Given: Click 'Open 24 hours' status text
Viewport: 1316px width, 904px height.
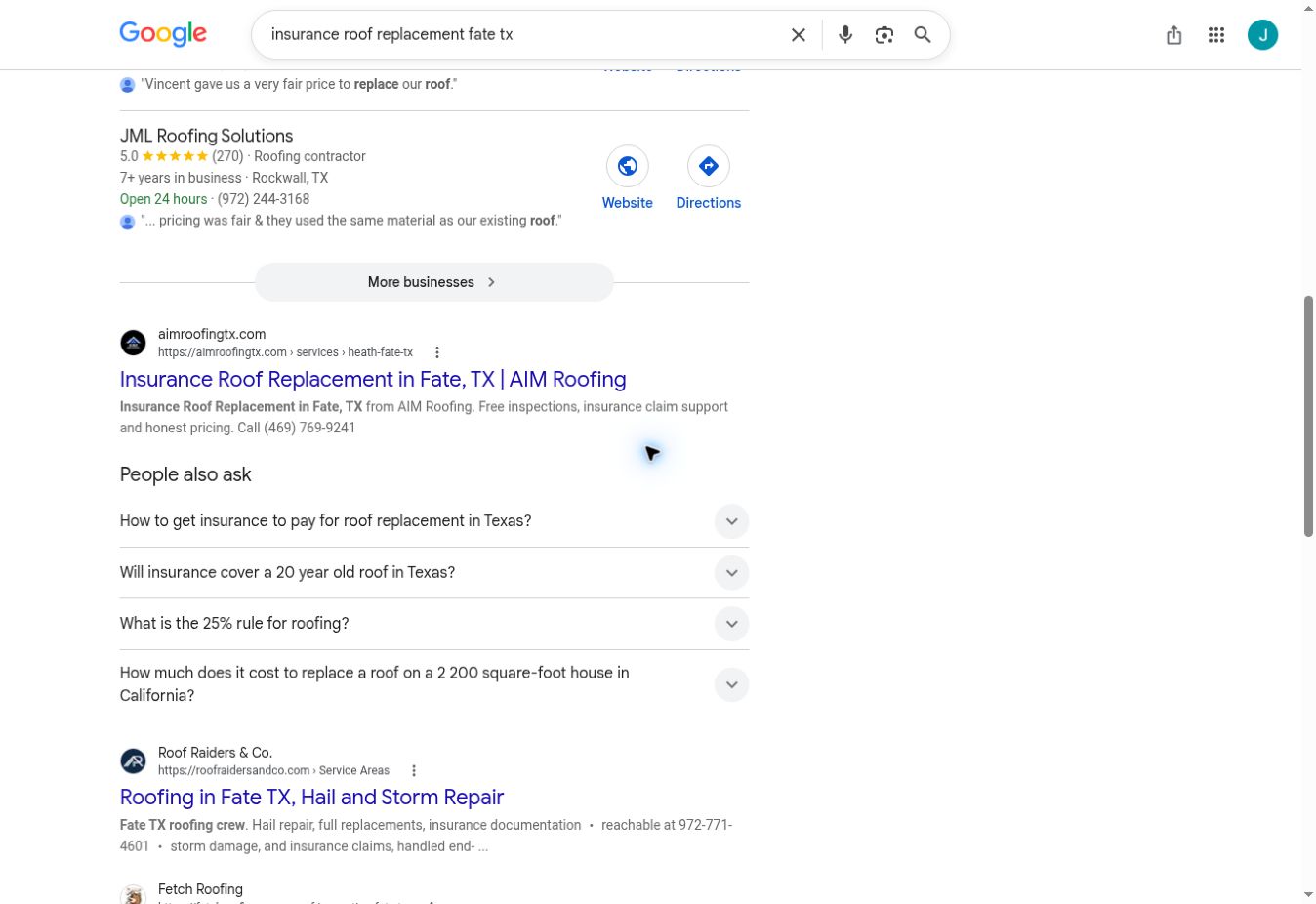Looking at the screenshot, I should click(x=163, y=199).
